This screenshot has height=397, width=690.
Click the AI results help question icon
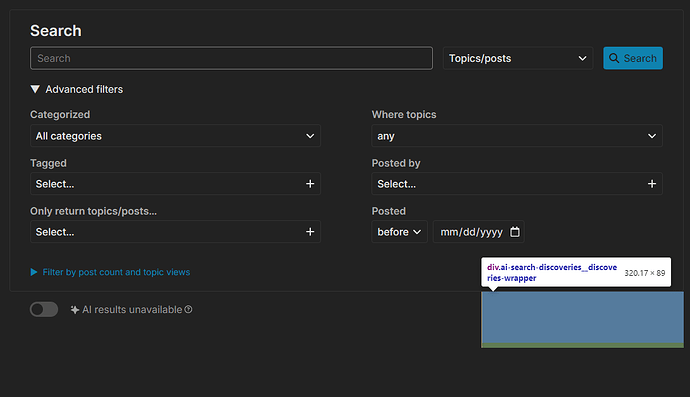click(x=188, y=309)
